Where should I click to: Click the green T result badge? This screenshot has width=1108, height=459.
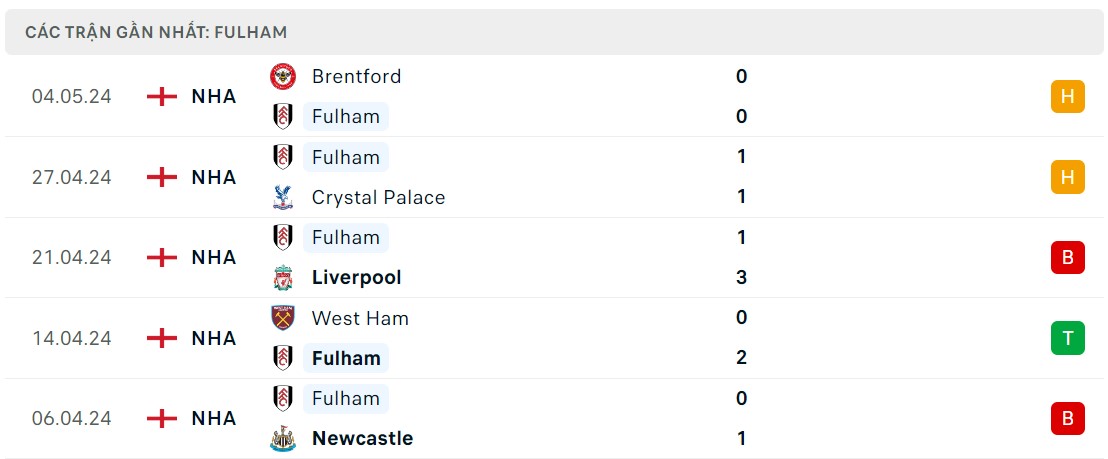pyautogui.click(x=1067, y=338)
